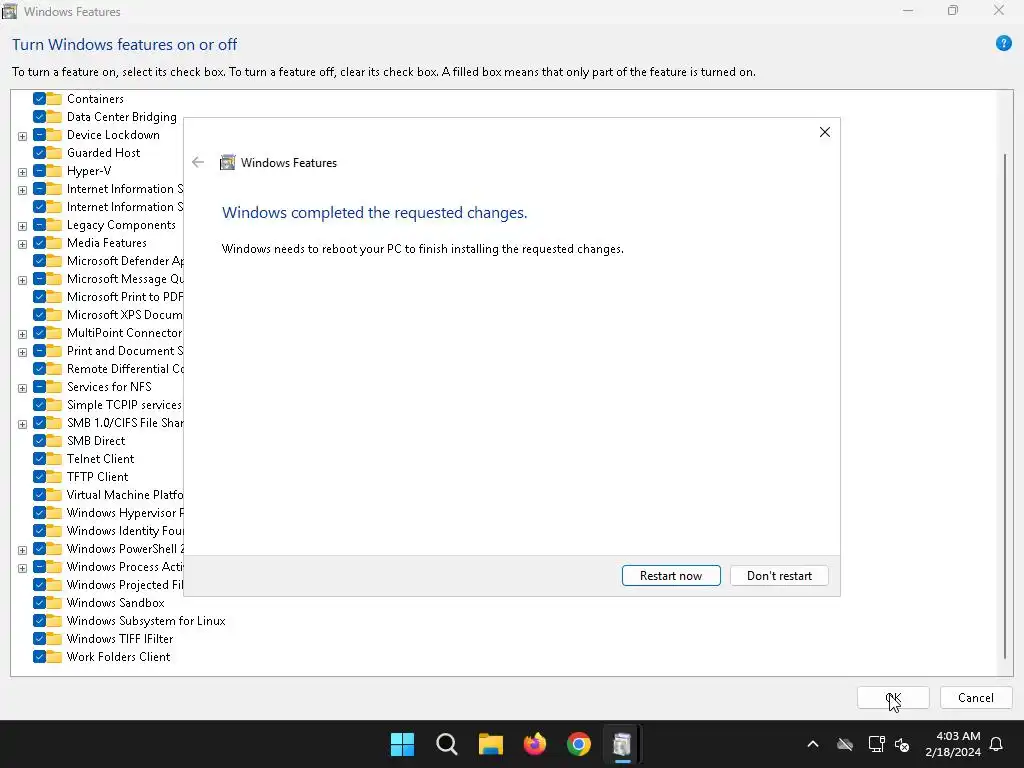Open File Explorer from the taskbar
The image size is (1024, 768).
pyautogui.click(x=490, y=744)
